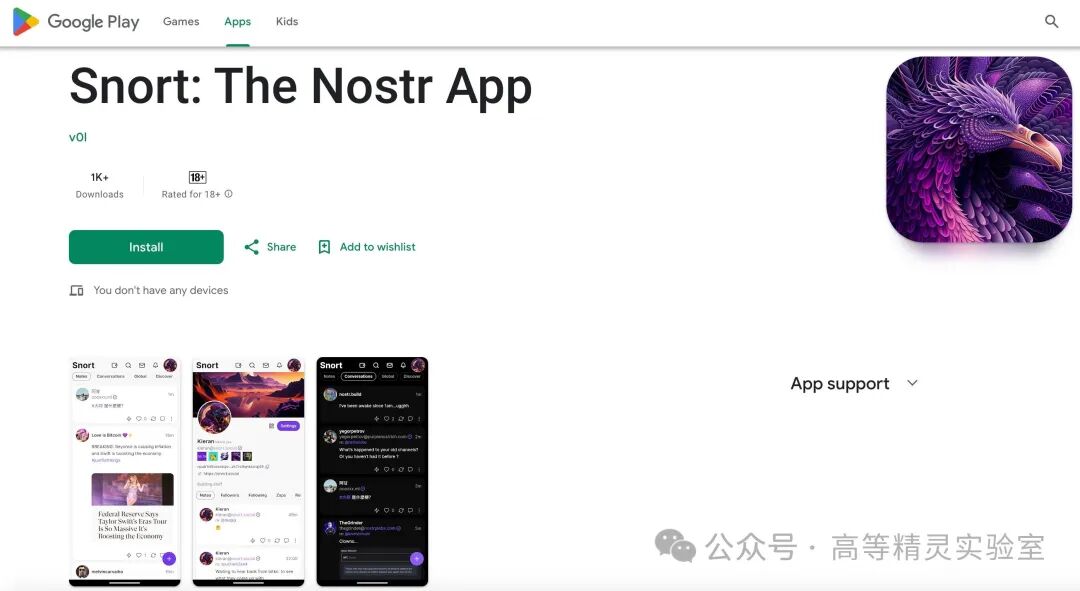Viewport: 1080px width, 591px height.
Task: Open the Kieran profile screenshot
Action: pos(249,472)
